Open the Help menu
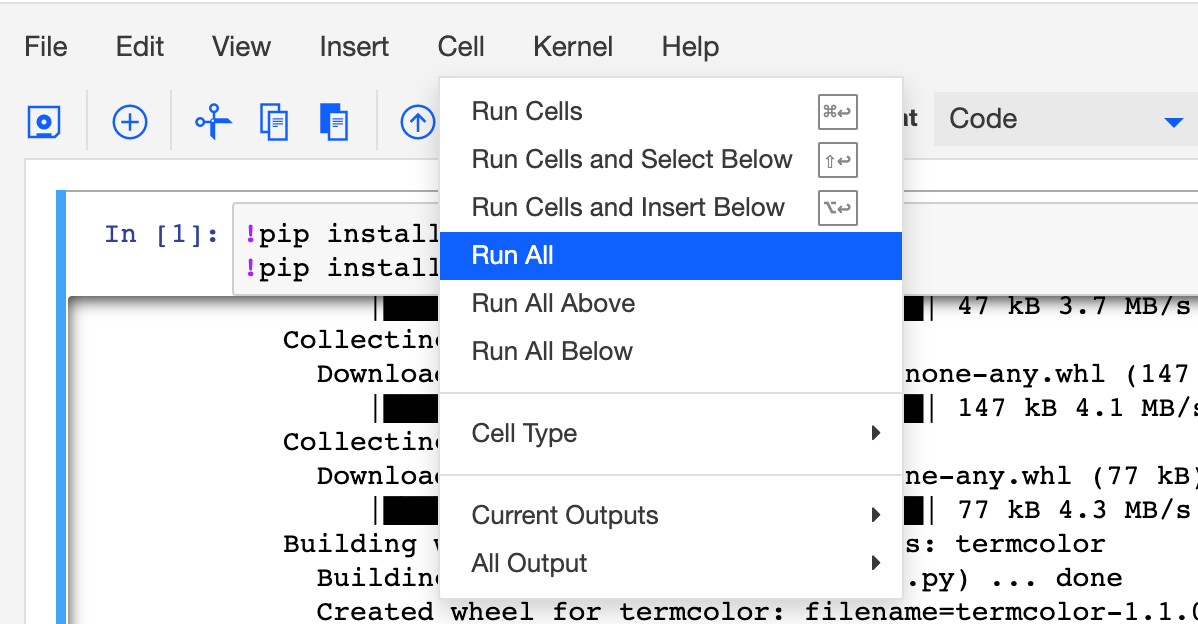Viewport: 1198px width, 624px height. tap(690, 47)
